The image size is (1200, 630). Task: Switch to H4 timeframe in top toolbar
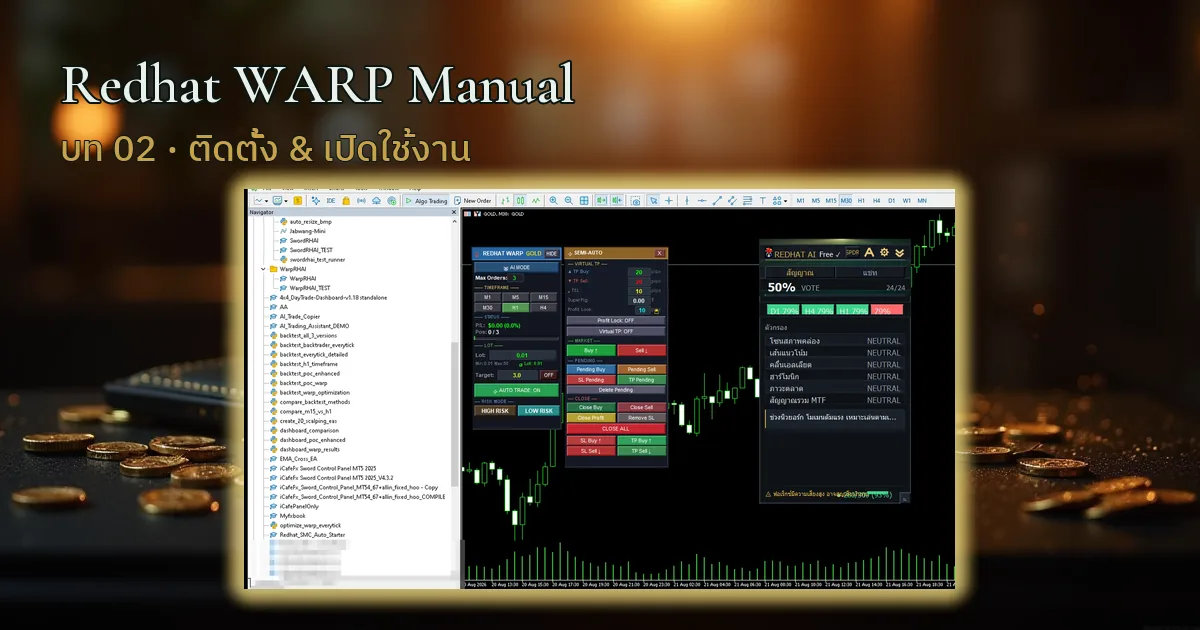pyautogui.click(x=876, y=200)
